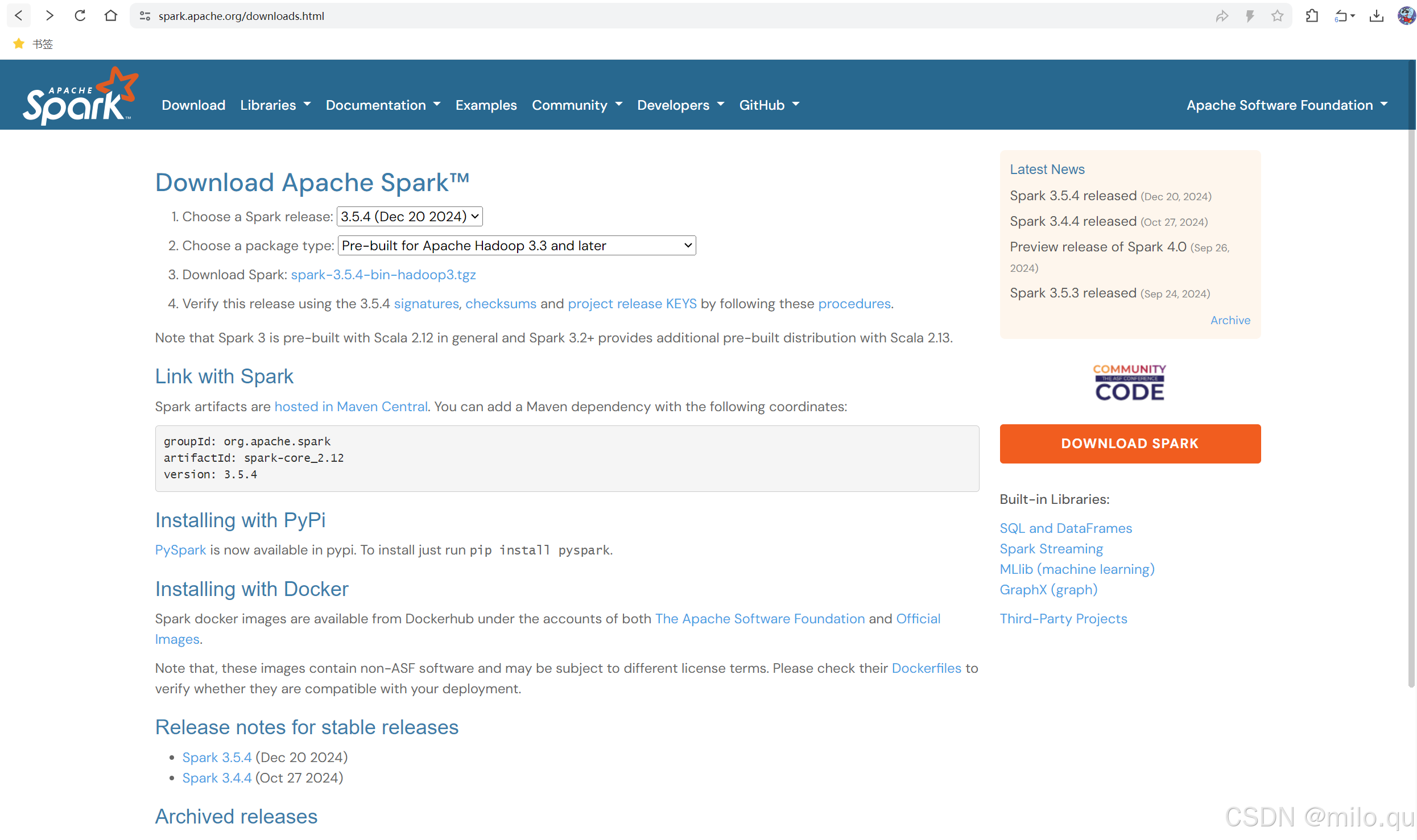
Task: Go to browser home page icon
Action: point(111,15)
